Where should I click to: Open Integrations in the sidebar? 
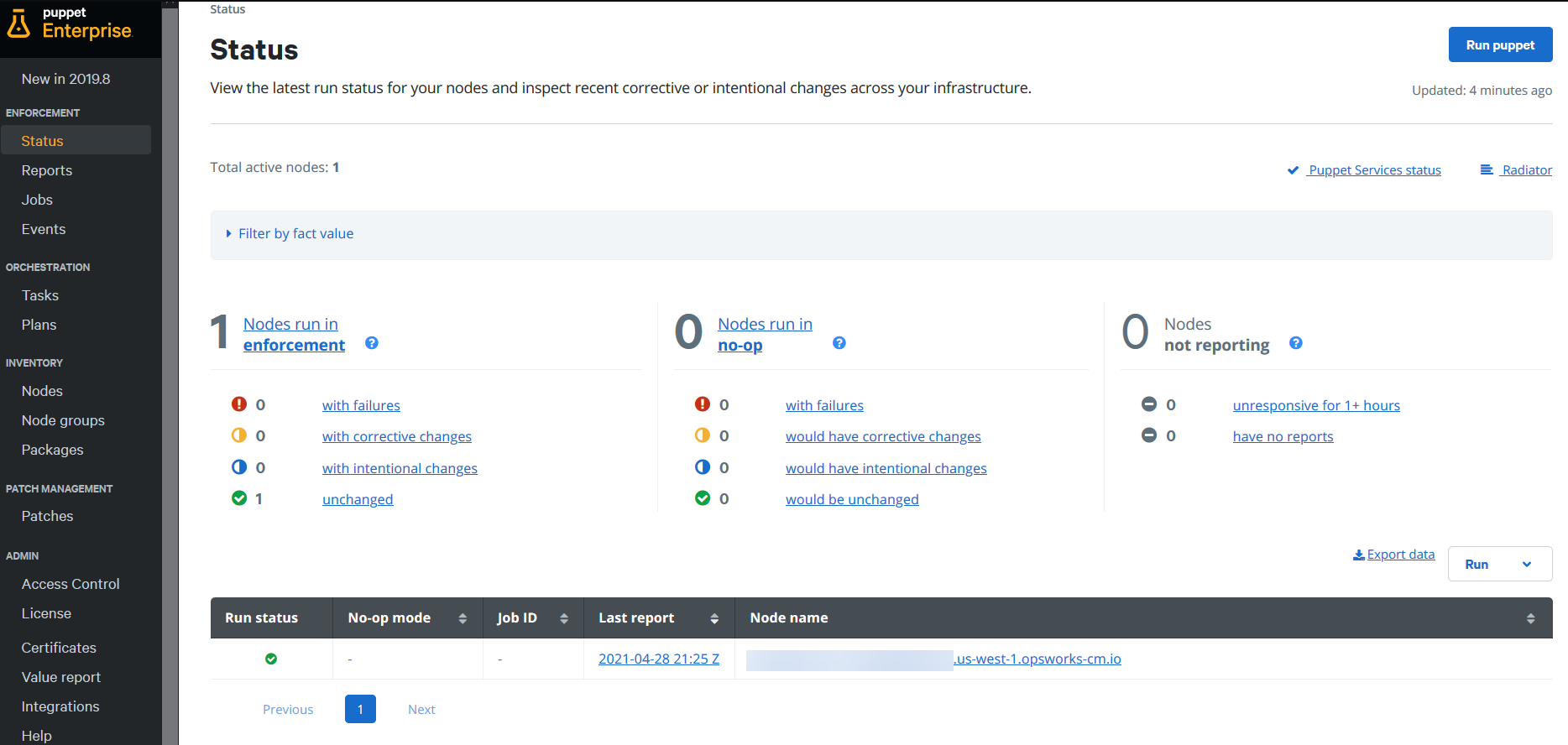click(60, 706)
